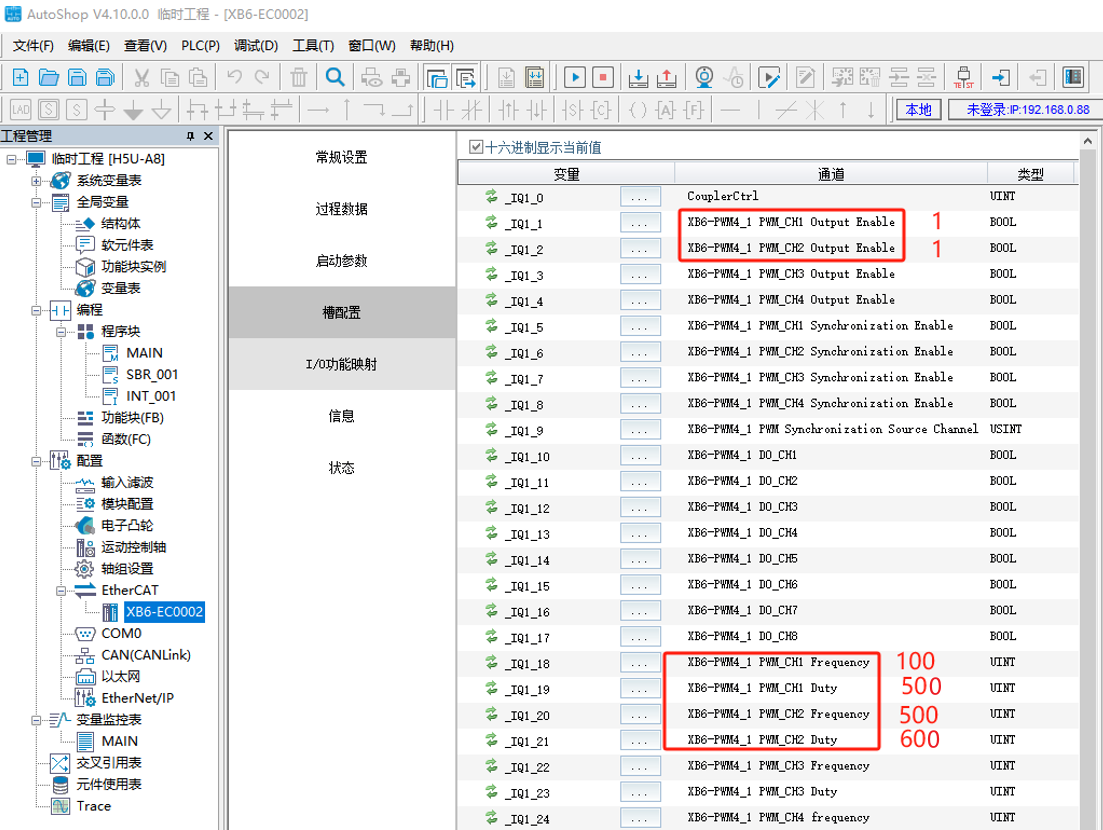This screenshot has height=830, width=1103.
Task: Open project folder icon in toolbar
Action: coord(49,77)
